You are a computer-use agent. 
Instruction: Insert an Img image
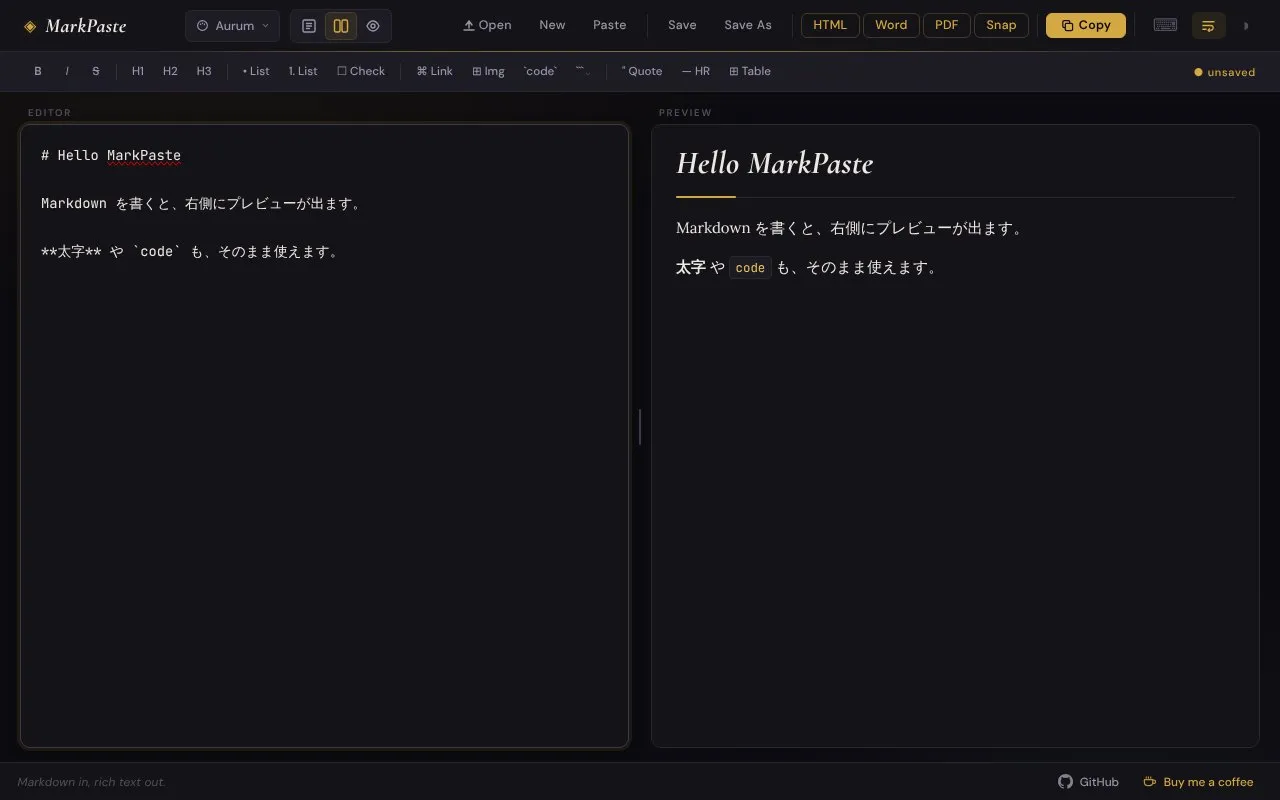pyautogui.click(x=489, y=71)
